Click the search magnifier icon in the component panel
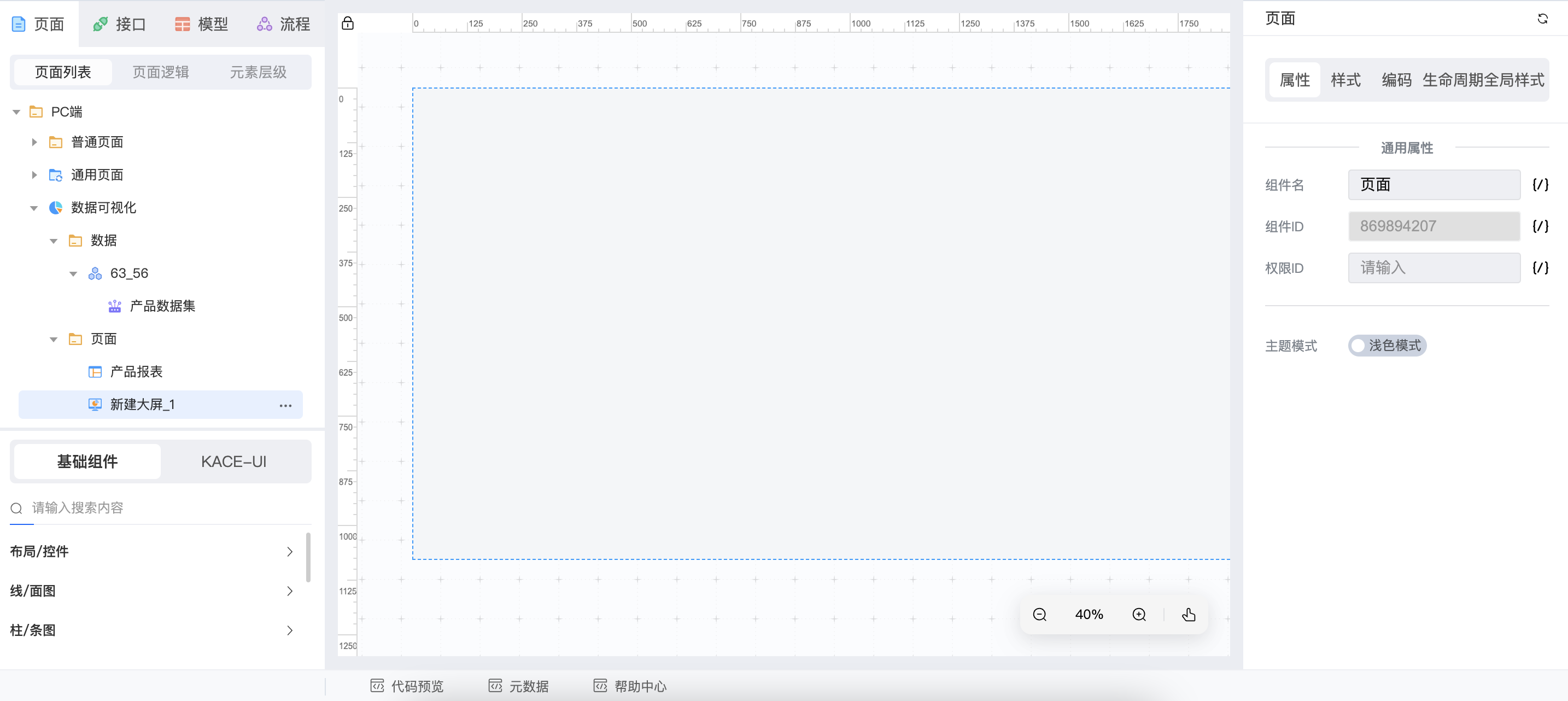This screenshot has width=1568, height=701. coord(16,508)
